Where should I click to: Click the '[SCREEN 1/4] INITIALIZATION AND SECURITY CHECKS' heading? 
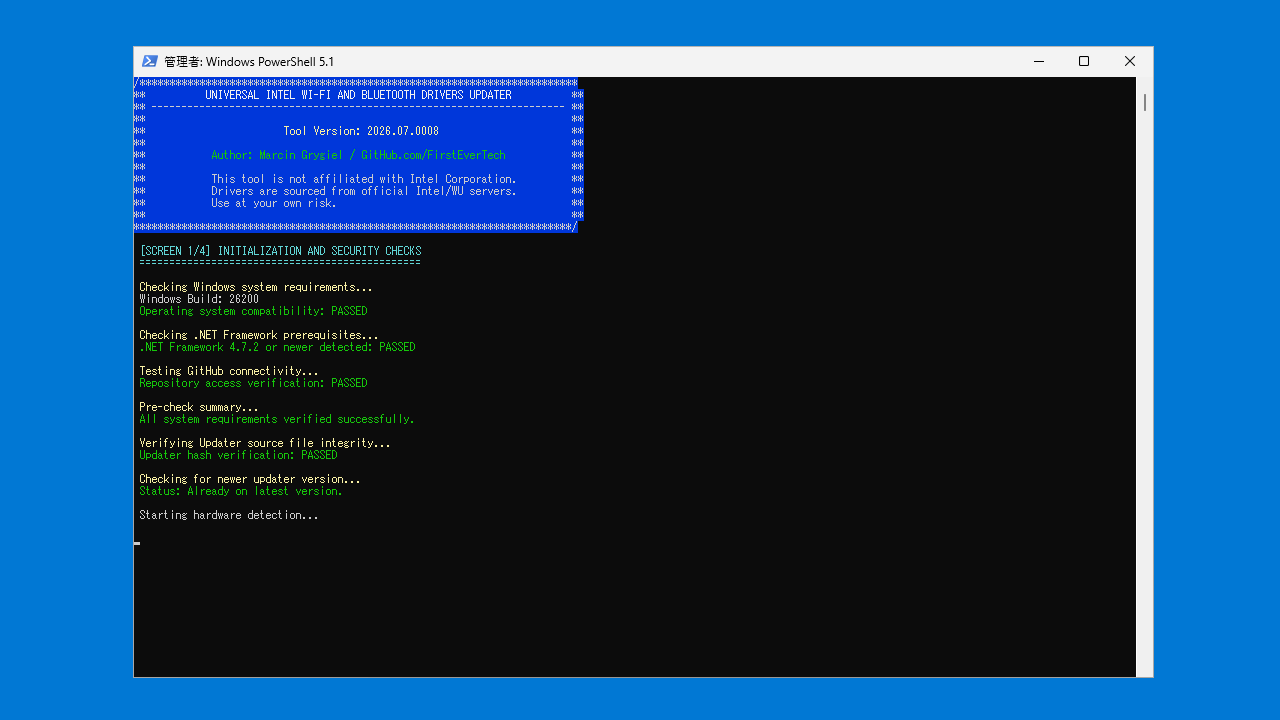coord(281,251)
